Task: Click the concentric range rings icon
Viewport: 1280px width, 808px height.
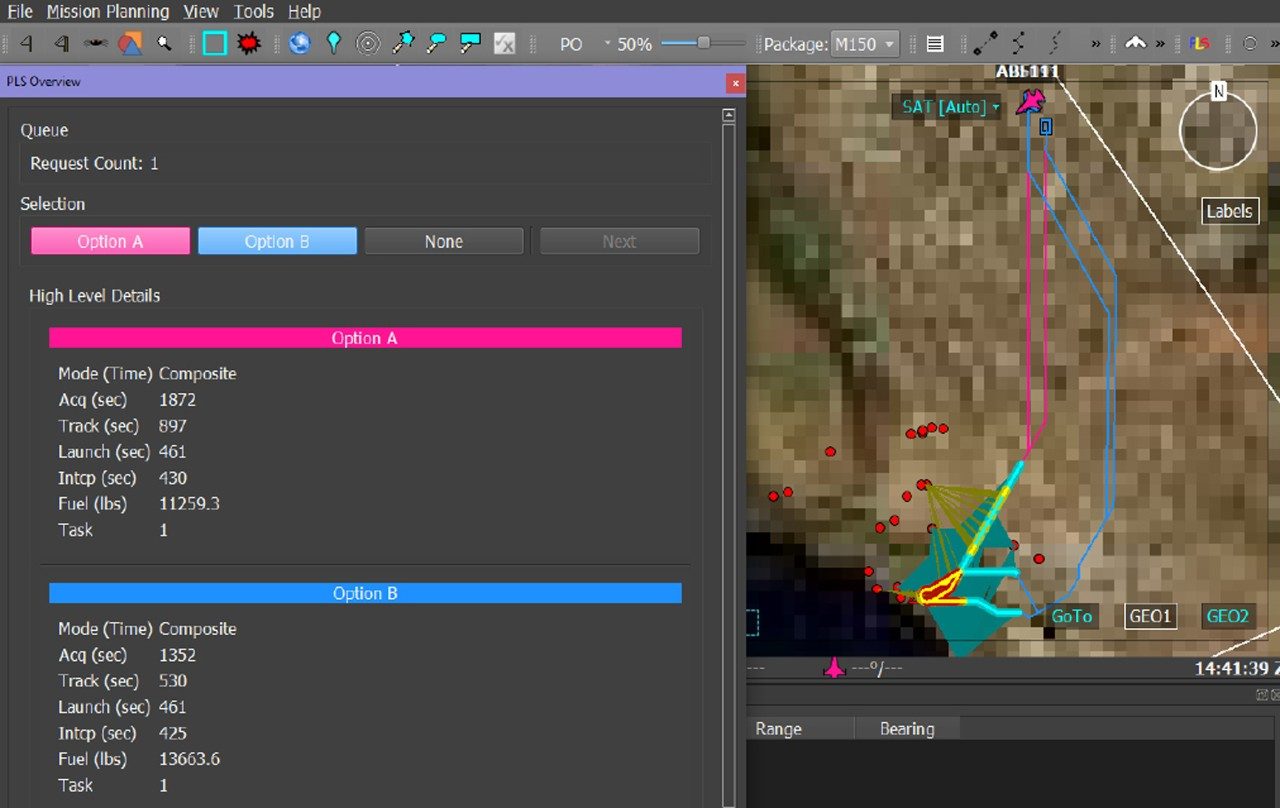Action: tap(368, 44)
